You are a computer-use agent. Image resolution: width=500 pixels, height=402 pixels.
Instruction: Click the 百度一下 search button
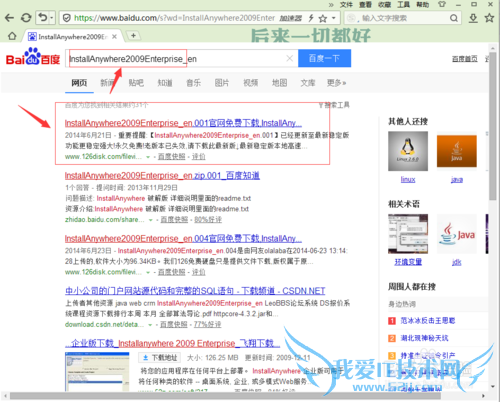click(324, 58)
